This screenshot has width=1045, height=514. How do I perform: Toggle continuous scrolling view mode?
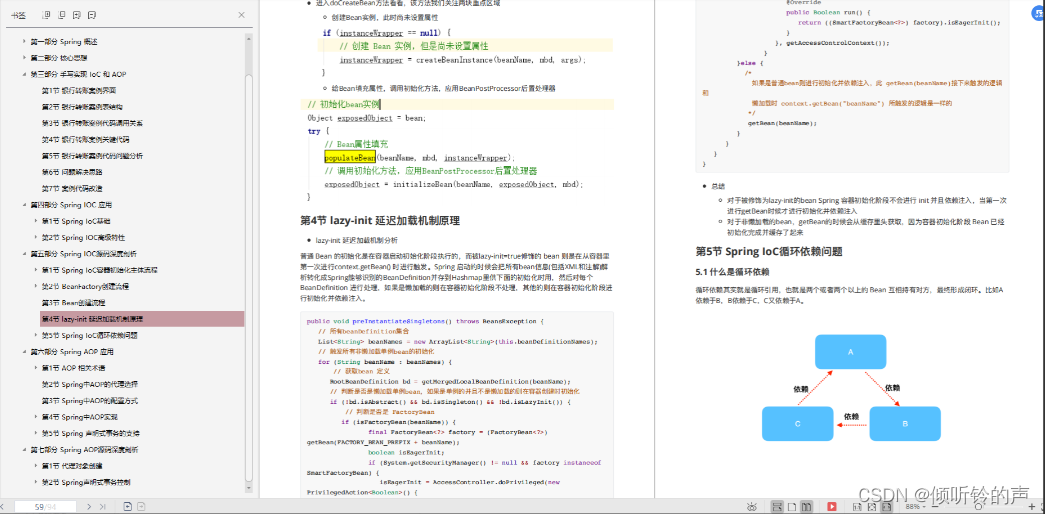pyautogui.click(x=776, y=507)
